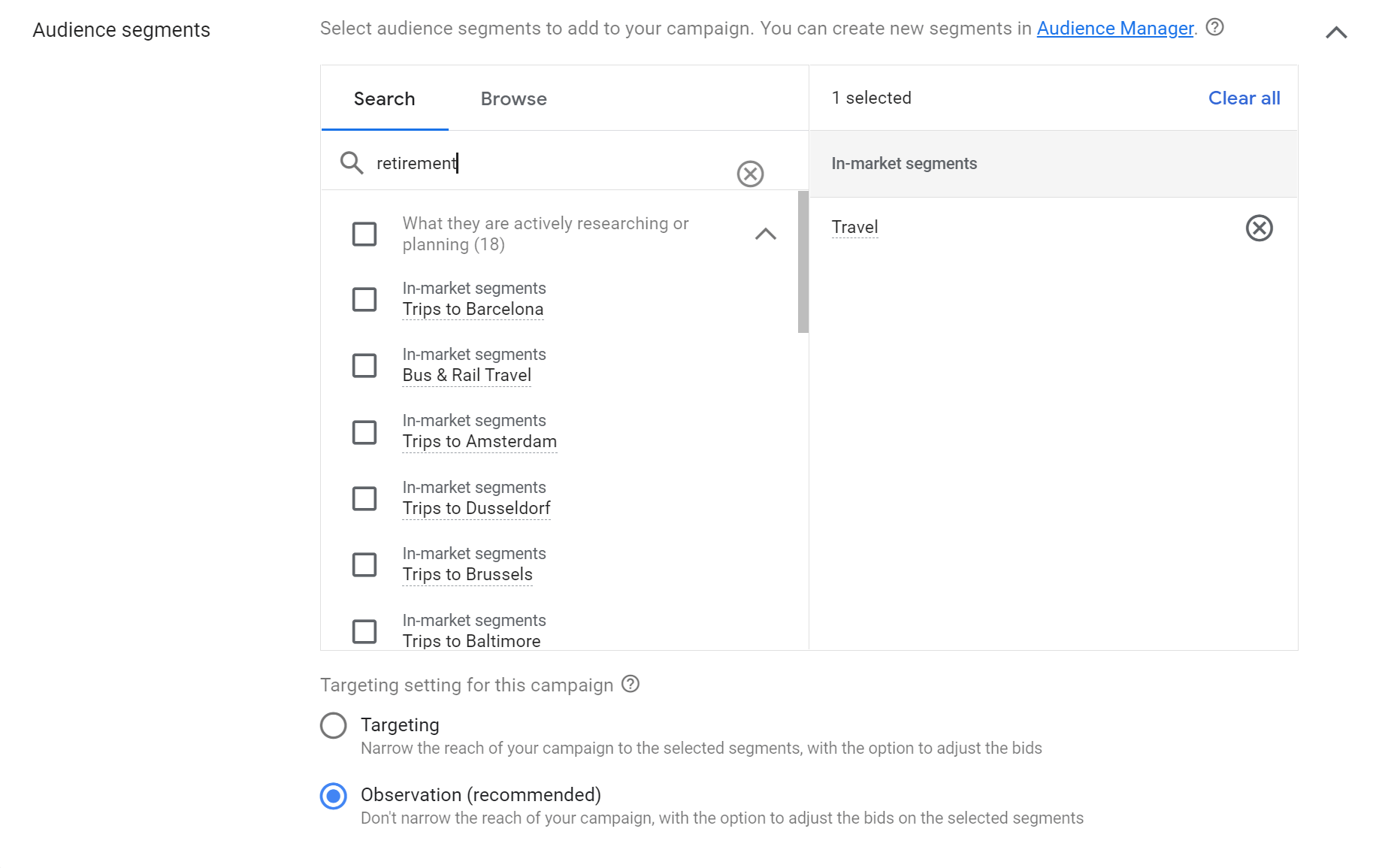Image resolution: width=1379 pixels, height=868 pixels.
Task: Clear the retirement search text
Action: point(749,174)
